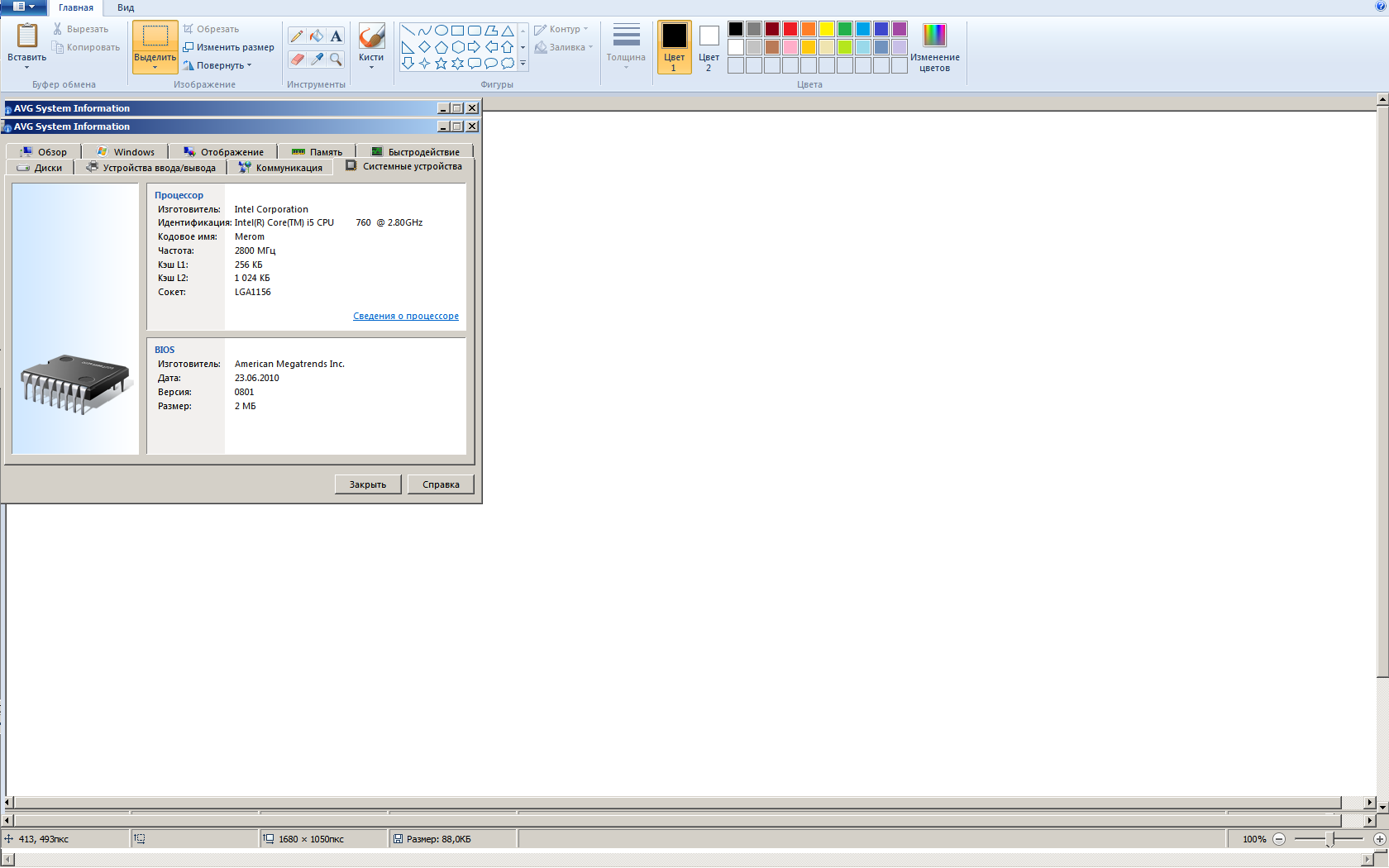The width and height of the screenshot is (1389, 868).
Task: Expand the Вставить dropdown arrow
Action: (27, 67)
